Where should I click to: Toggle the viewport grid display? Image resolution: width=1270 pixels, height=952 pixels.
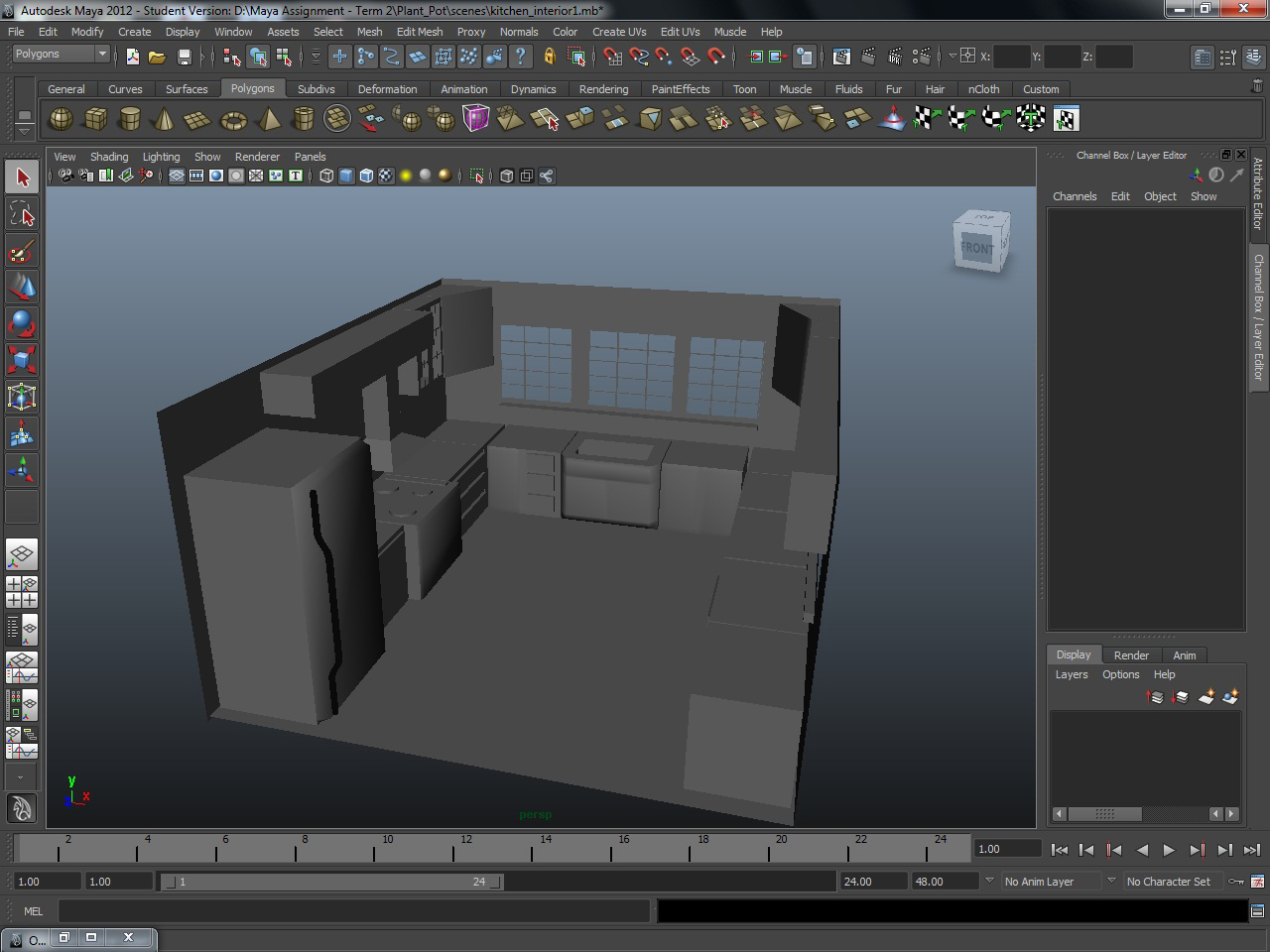176,177
